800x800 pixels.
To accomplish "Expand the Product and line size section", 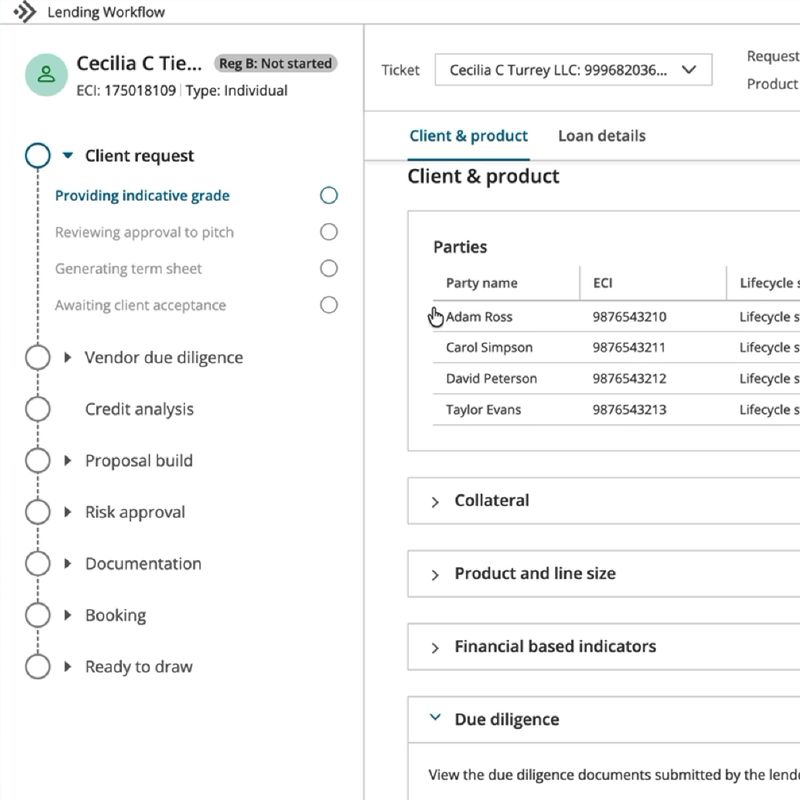I will (x=435, y=575).
